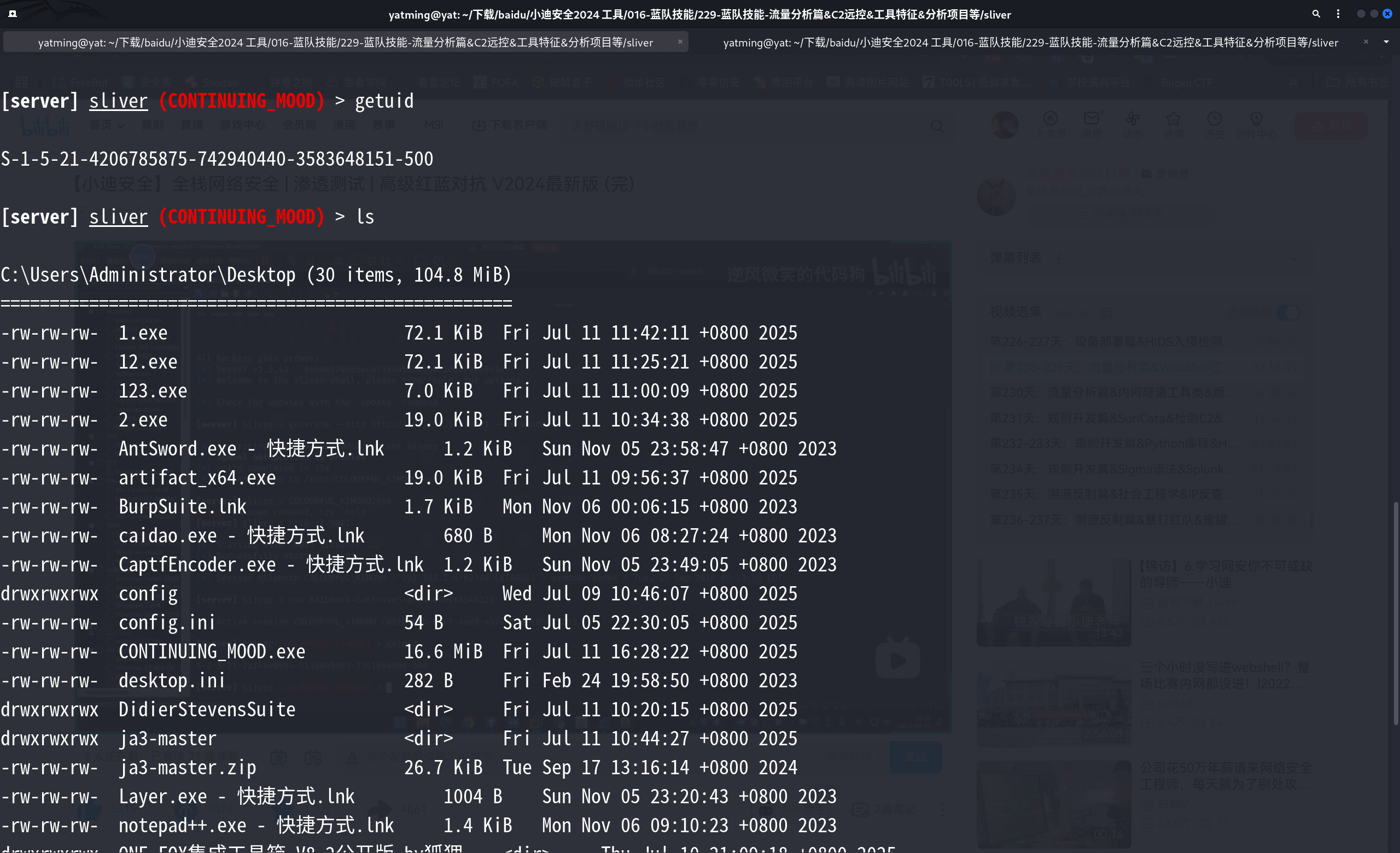The width and height of the screenshot is (1400, 853).
Task: Select the active highlighted sliver tab
Action: pyautogui.click(x=345, y=43)
